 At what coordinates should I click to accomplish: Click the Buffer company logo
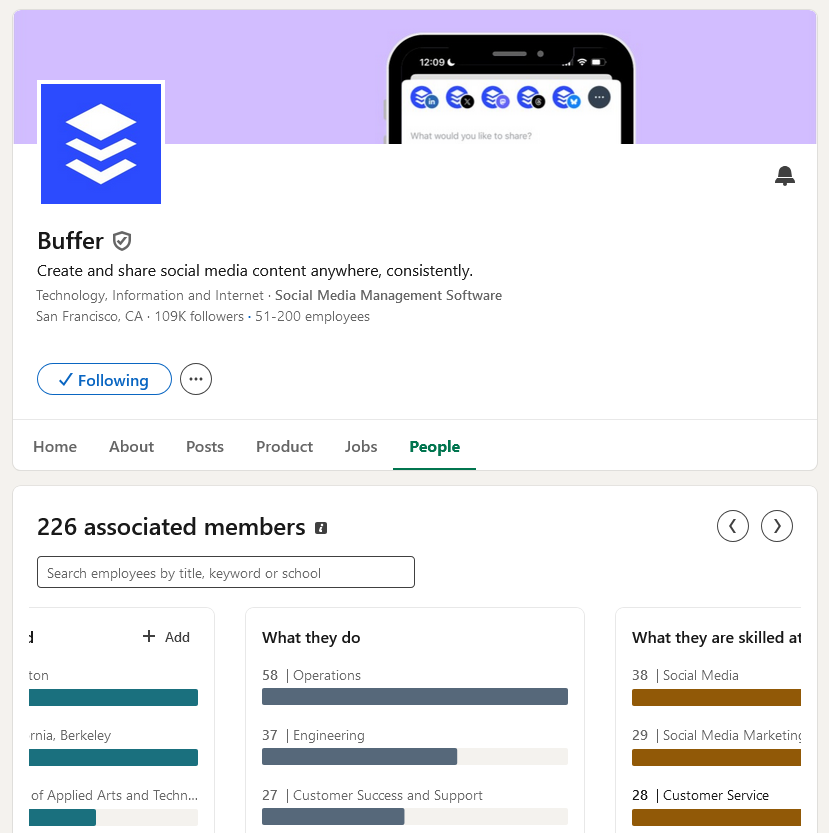click(101, 144)
